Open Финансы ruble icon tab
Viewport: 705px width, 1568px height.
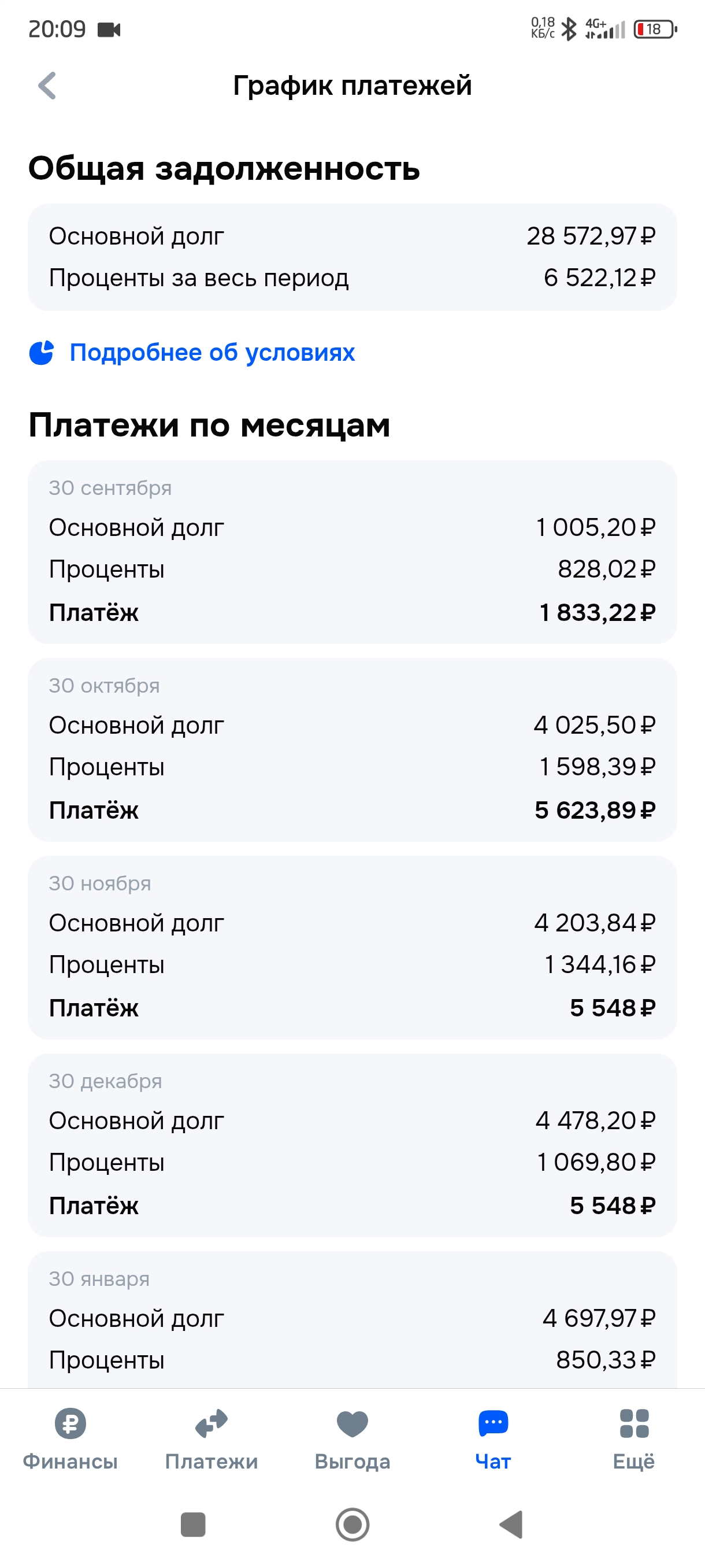(70, 1423)
